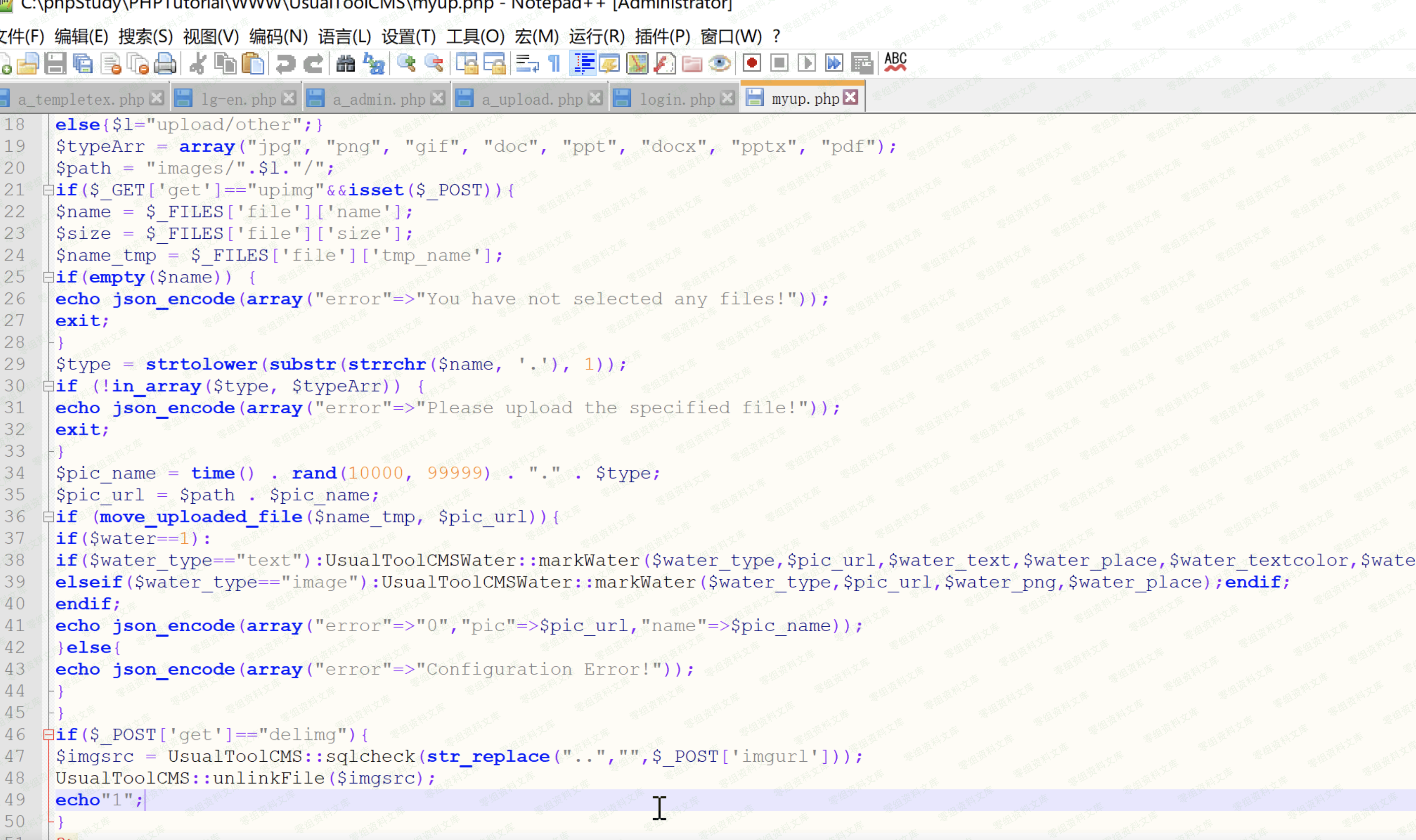Screen dimensions: 1416x840
Task: Toggle Word Wrap in the toolbar
Action: tap(528, 63)
